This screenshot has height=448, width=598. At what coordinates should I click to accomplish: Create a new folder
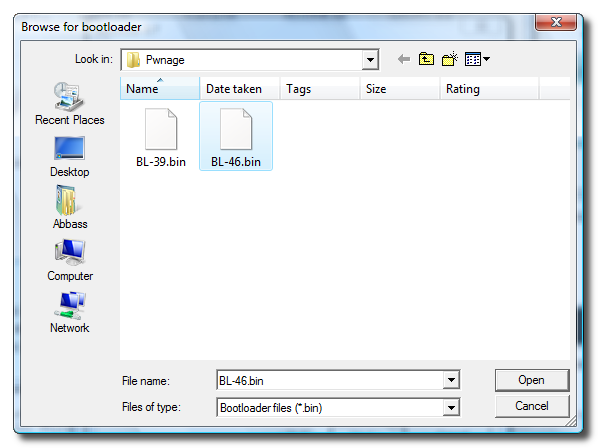click(450, 59)
